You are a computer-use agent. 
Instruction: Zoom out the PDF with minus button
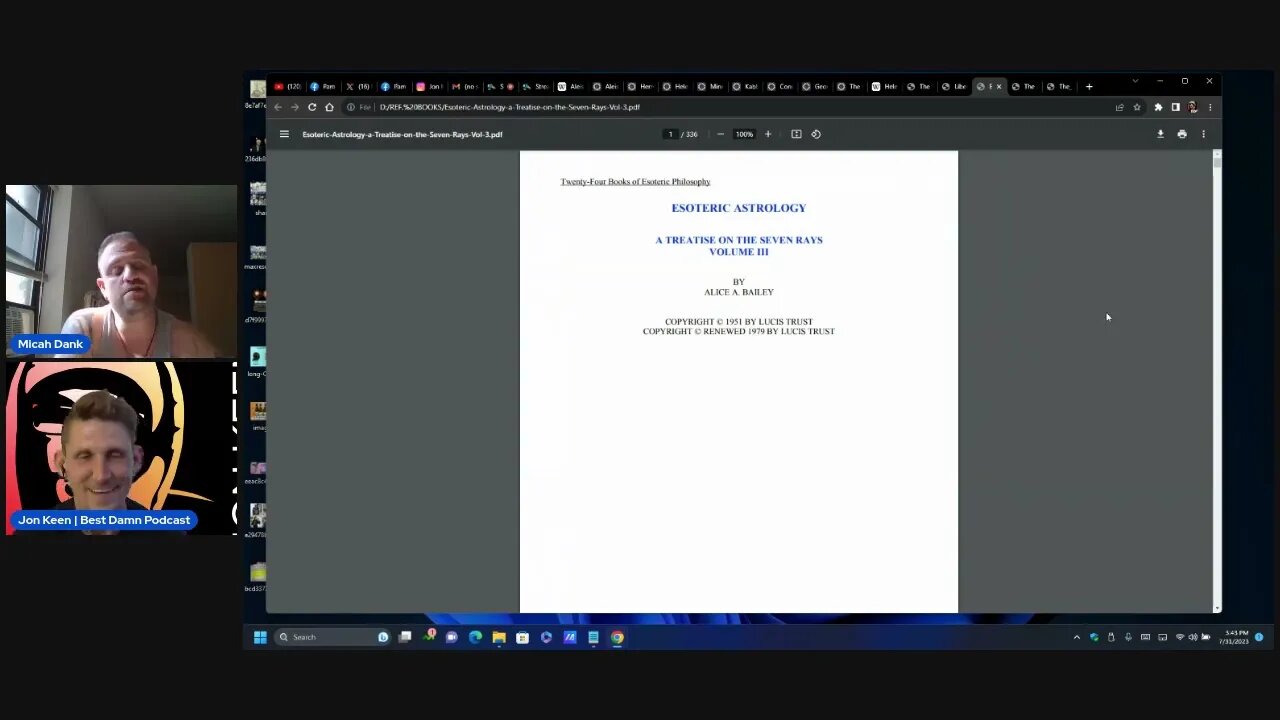pyautogui.click(x=720, y=134)
